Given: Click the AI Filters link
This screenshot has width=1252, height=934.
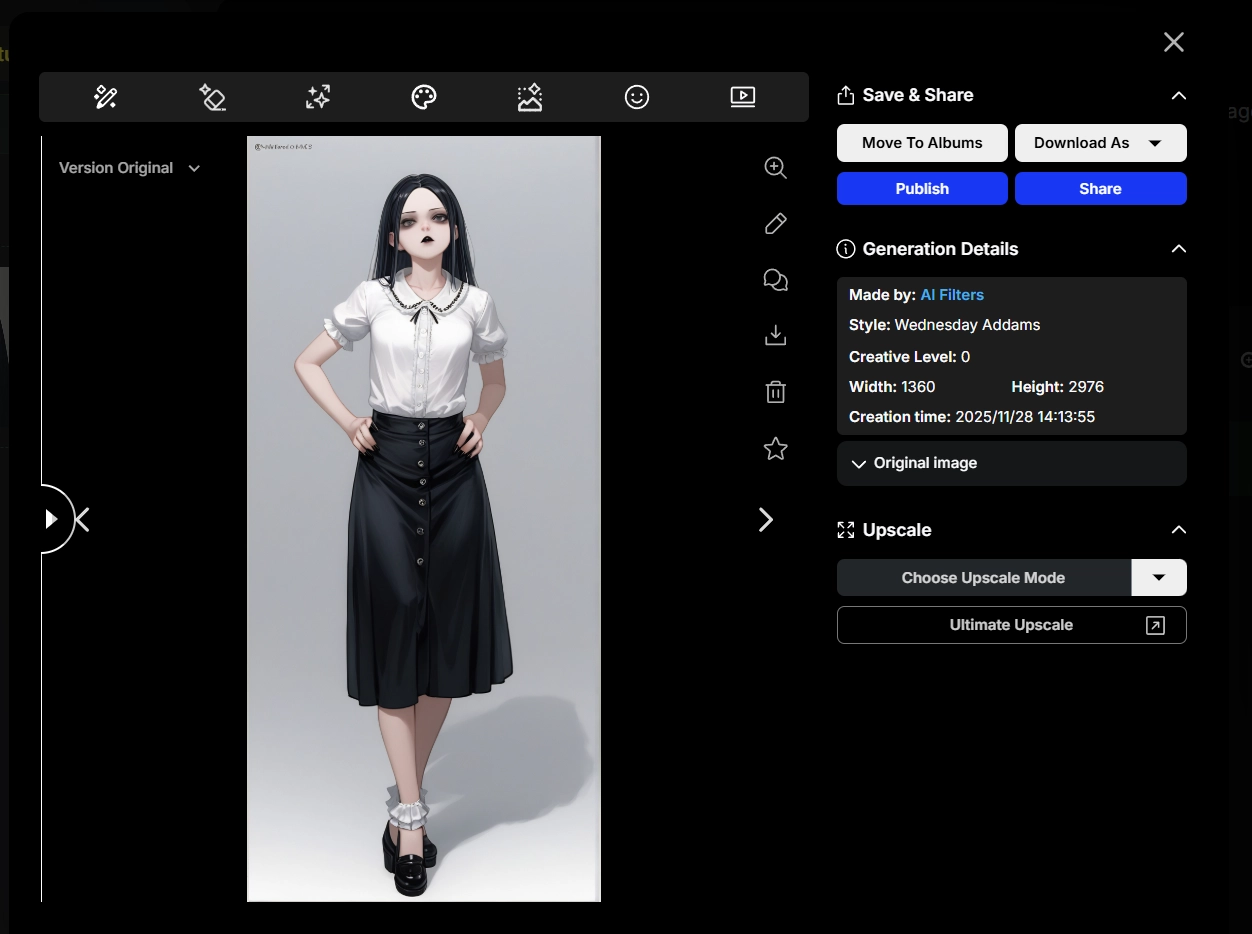Looking at the screenshot, I should click(951, 294).
